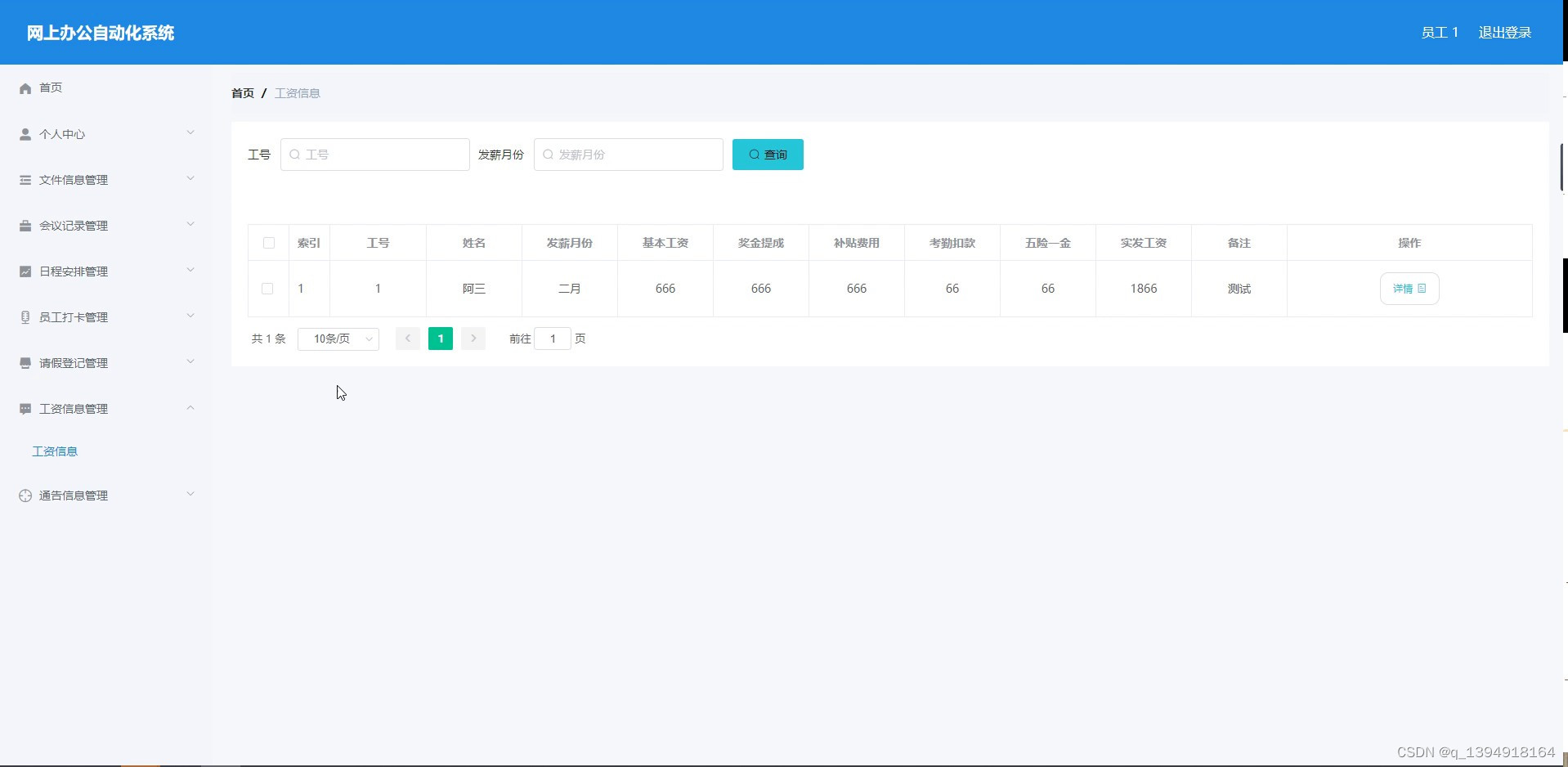Screen dimensions: 1568x767
Task: Click the 基本工资 column header
Action: (665, 243)
